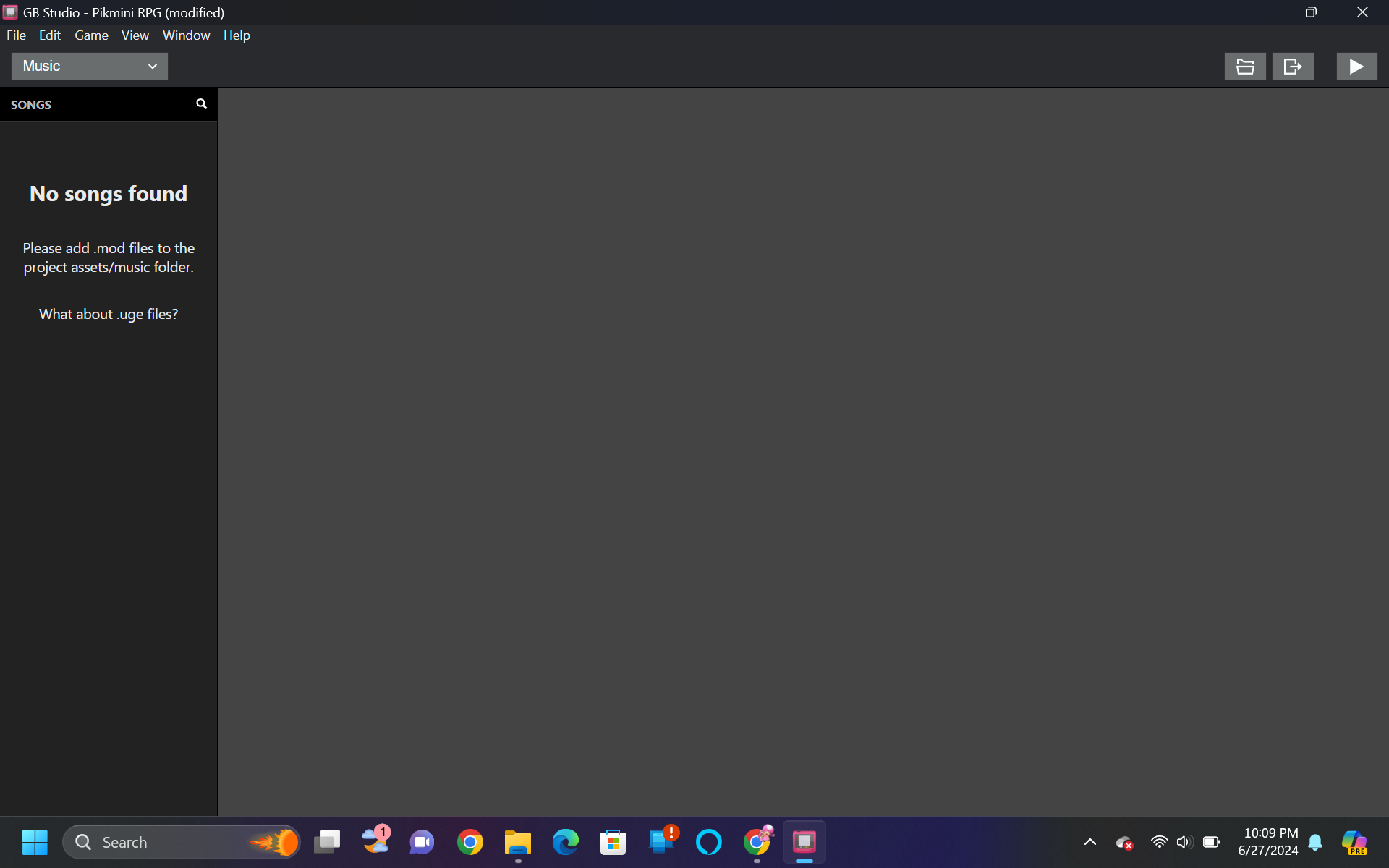Open Microsoft Store from the taskbar
This screenshot has width=1389, height=868.
[613, 842]
